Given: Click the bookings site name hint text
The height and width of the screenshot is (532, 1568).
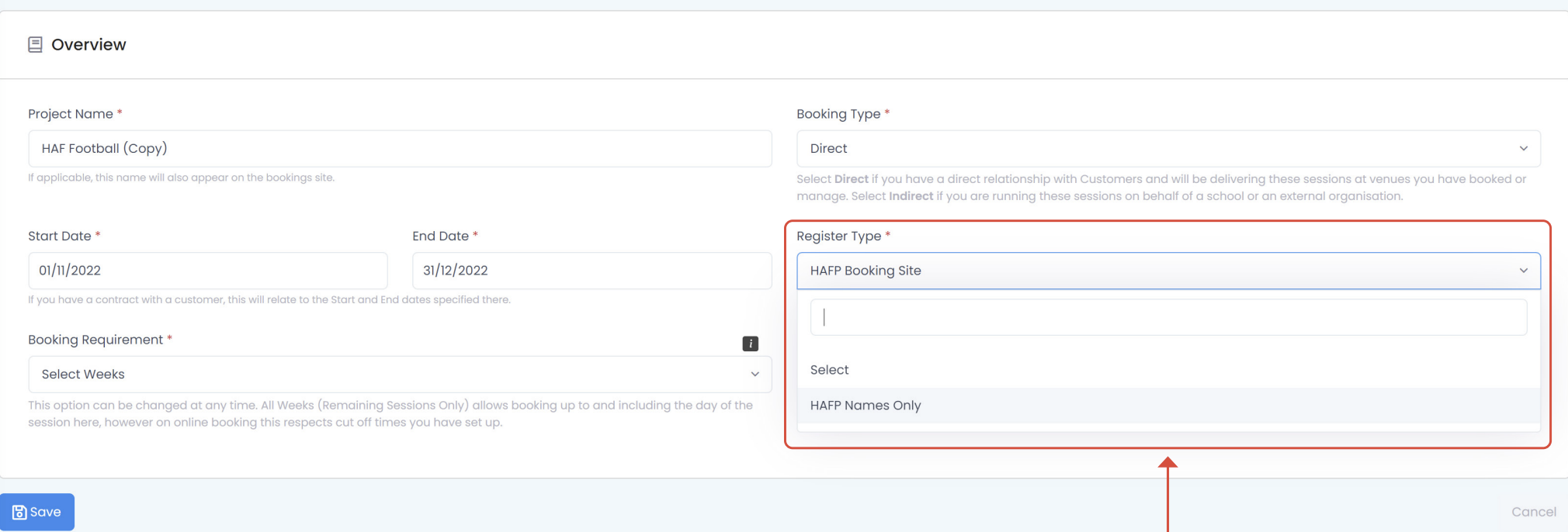Looking at the screenshot, I should point(182,178).
